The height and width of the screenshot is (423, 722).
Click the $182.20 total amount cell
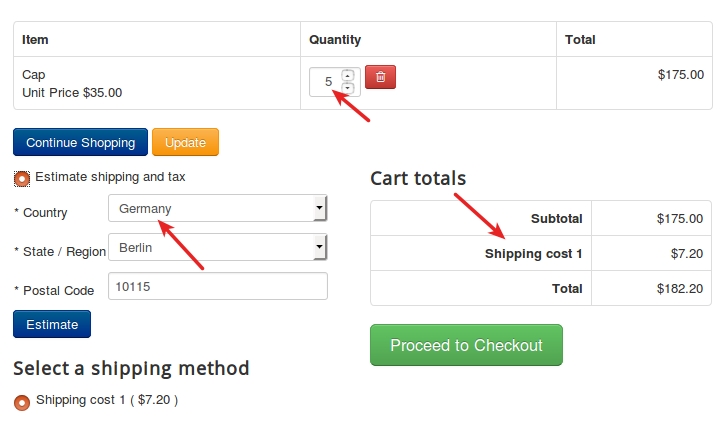pyautogui.click(x=652, y=289)
